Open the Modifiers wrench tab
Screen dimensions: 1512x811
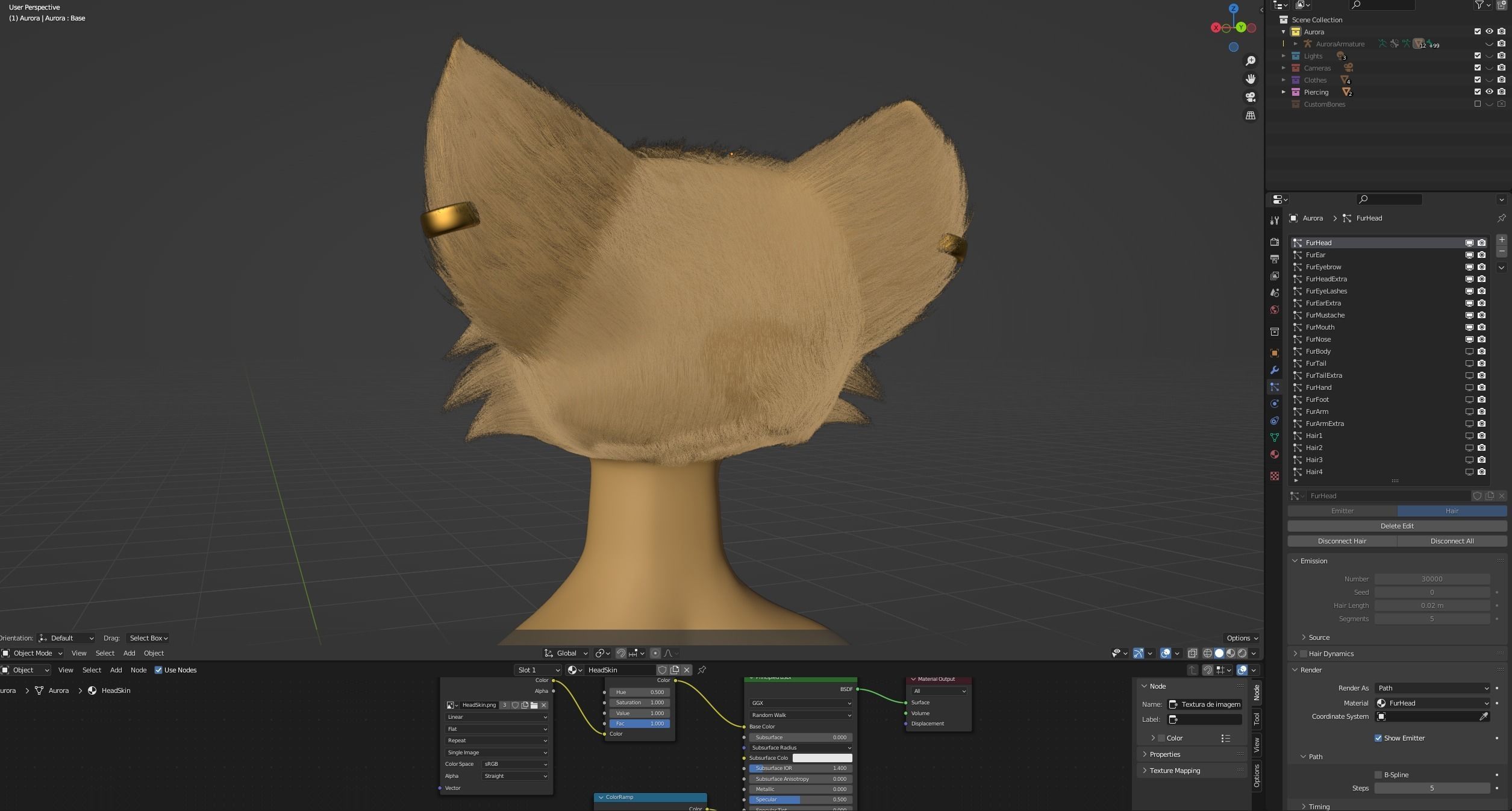pos(1274,370)
